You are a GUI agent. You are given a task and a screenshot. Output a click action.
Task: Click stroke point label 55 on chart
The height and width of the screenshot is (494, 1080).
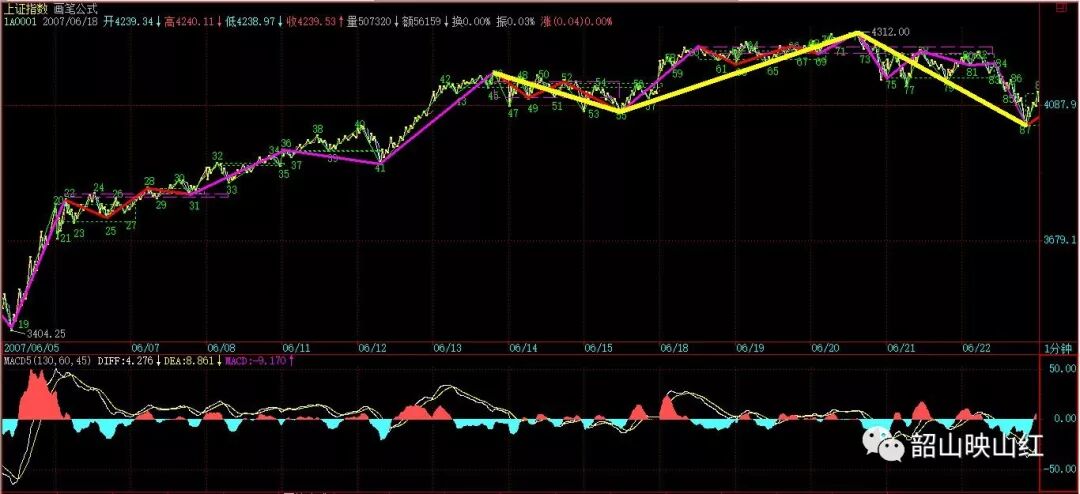tap(621, 116)
